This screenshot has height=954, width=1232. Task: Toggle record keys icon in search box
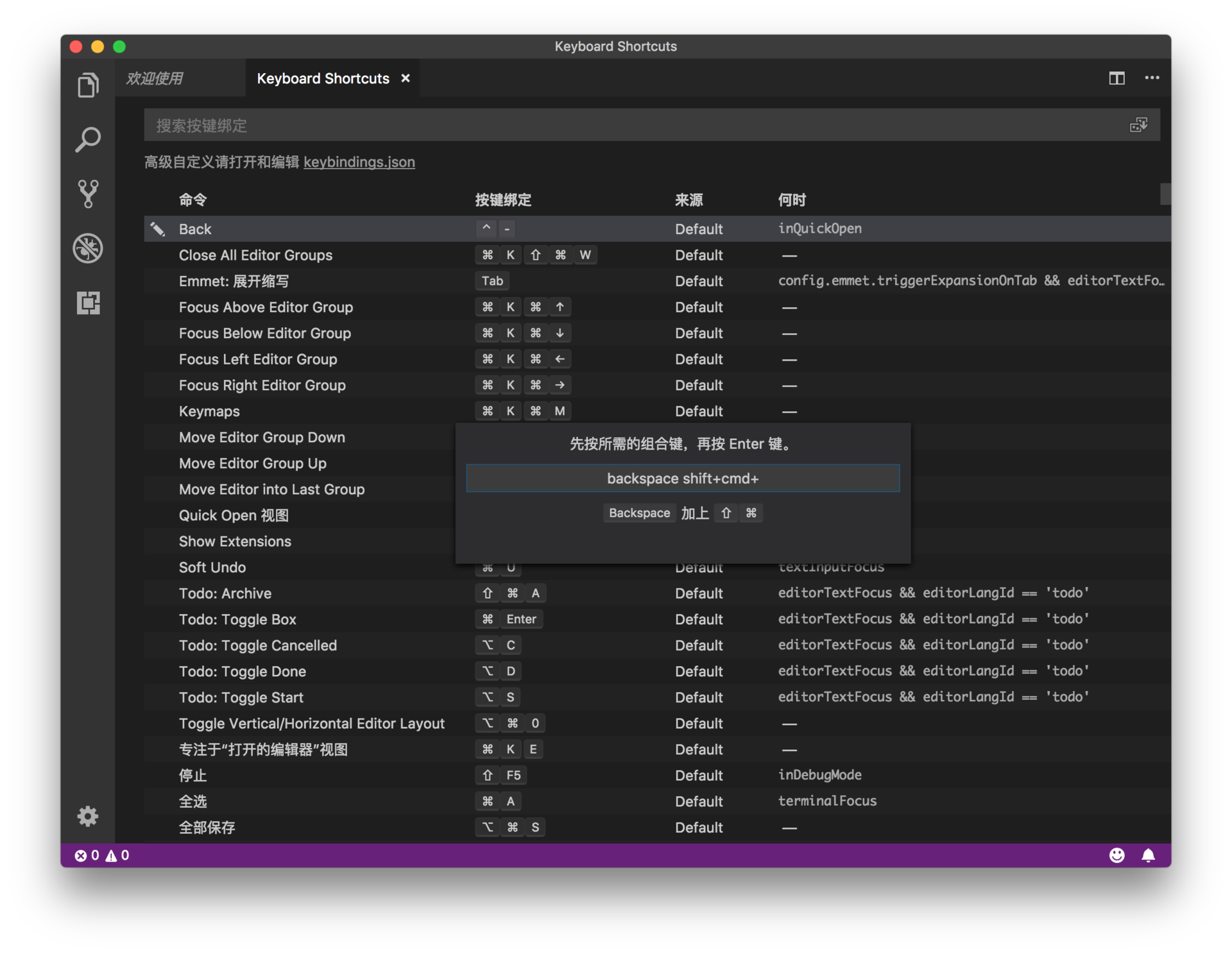[1138, 125]
